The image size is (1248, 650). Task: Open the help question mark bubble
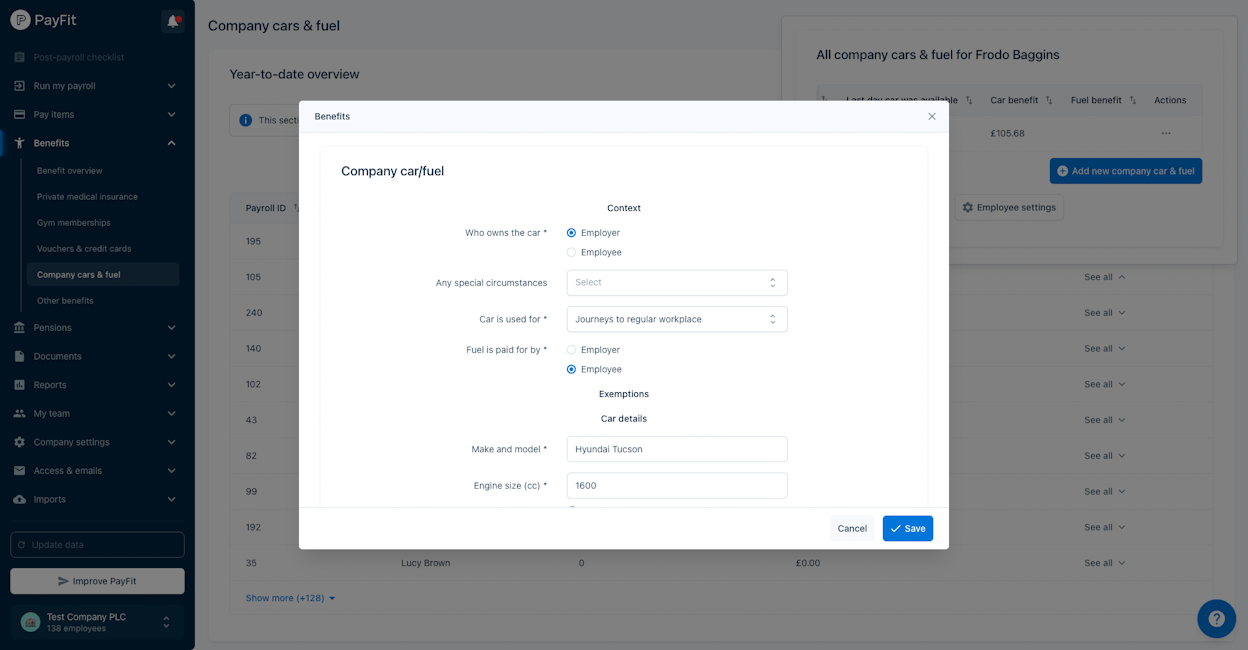pos(1216,619)
